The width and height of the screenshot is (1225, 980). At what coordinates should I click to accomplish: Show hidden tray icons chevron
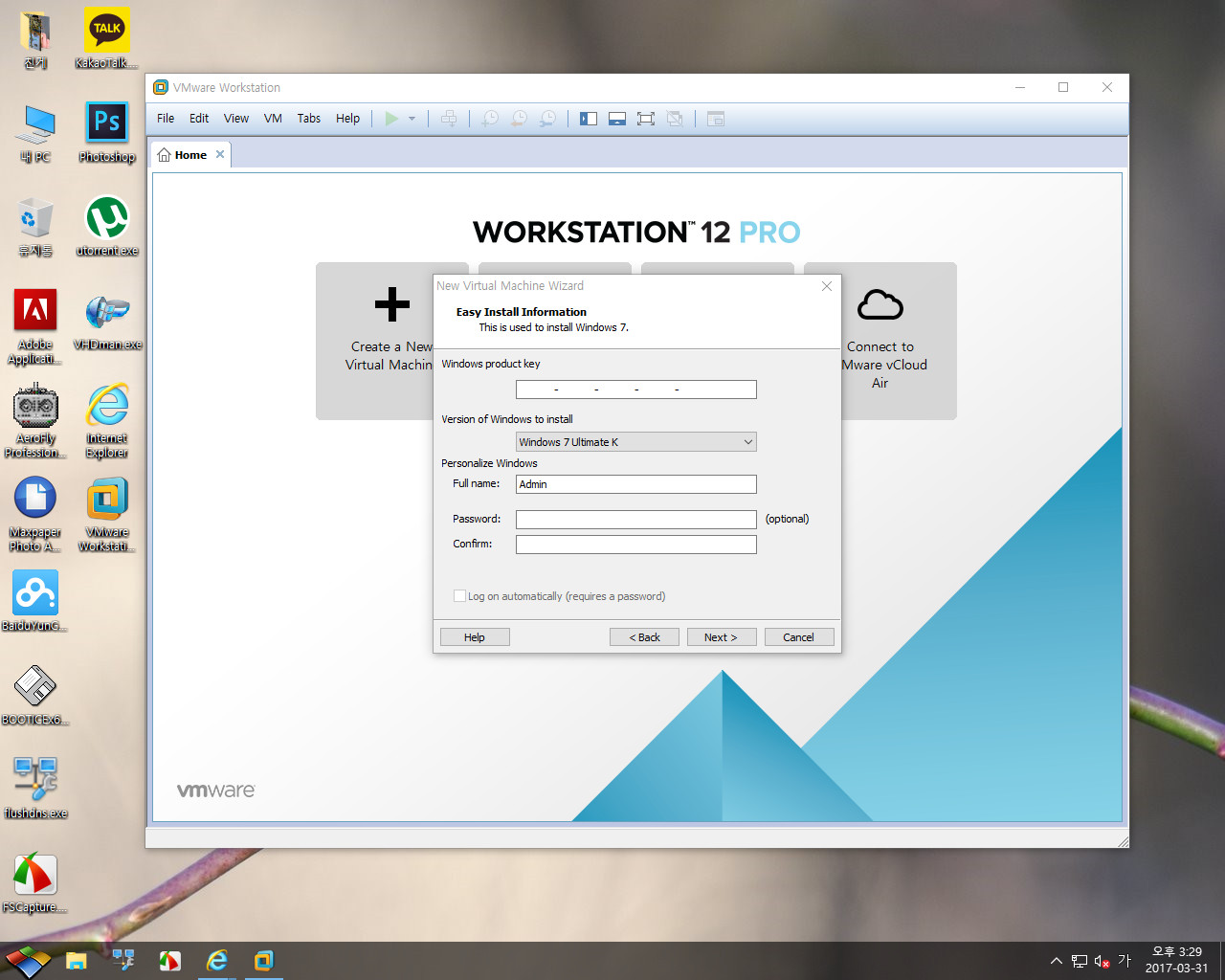tap(1056, 961)
